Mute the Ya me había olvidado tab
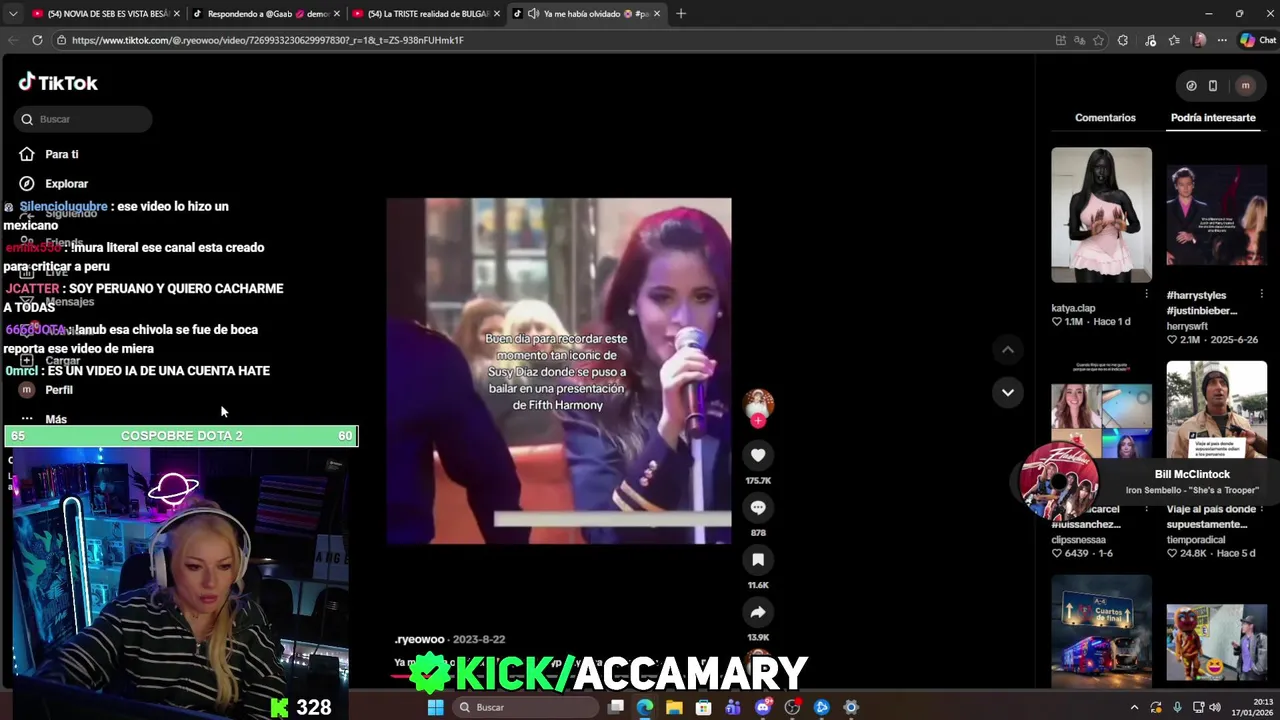Screen dimensions: 1280x720 [533, 14]
